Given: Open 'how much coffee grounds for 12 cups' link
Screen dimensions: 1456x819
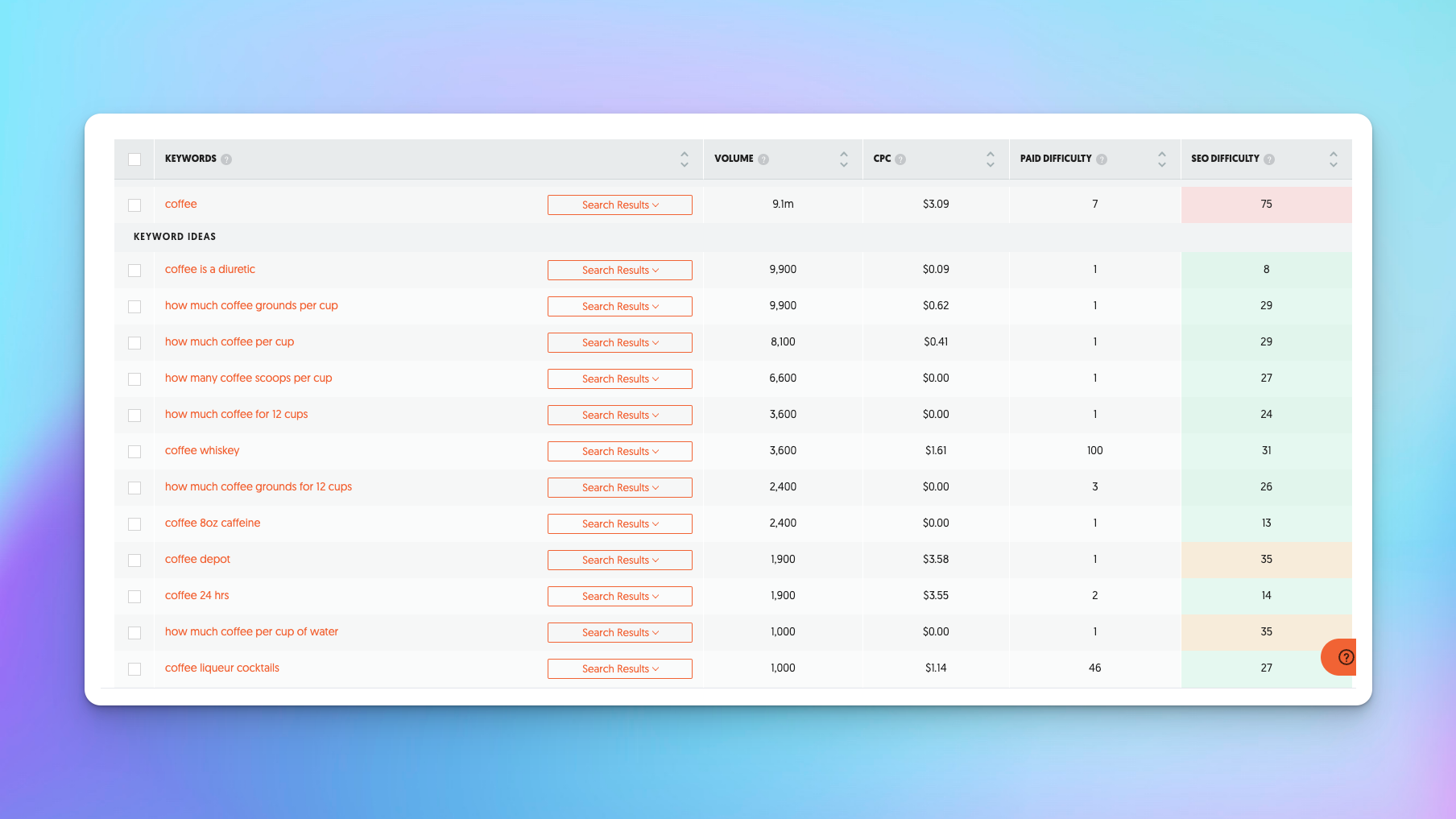Looking at the screenshot, I should [x=259, y=487].
